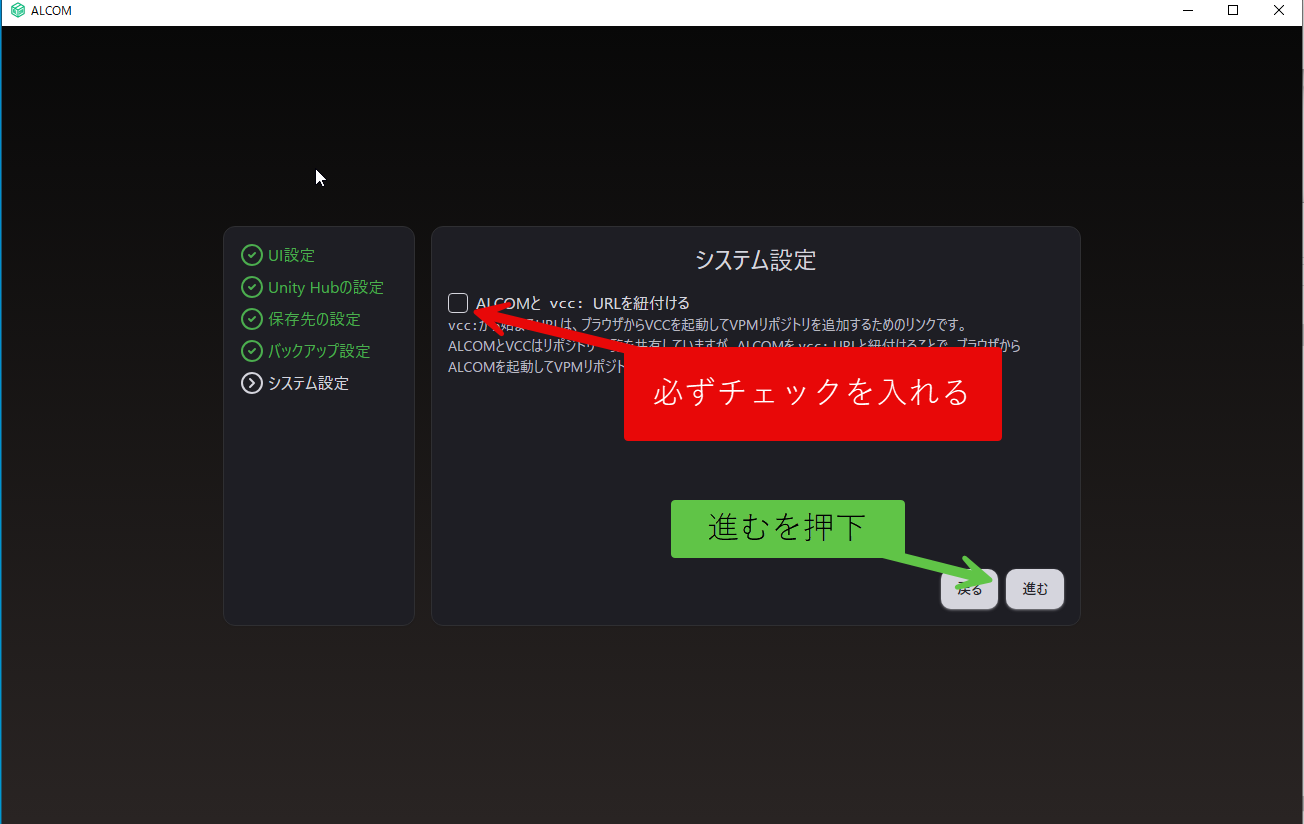This screenshot has height=824, width=1304.
Task: Minimize the ALCOM window
Action: [1188, 11]
